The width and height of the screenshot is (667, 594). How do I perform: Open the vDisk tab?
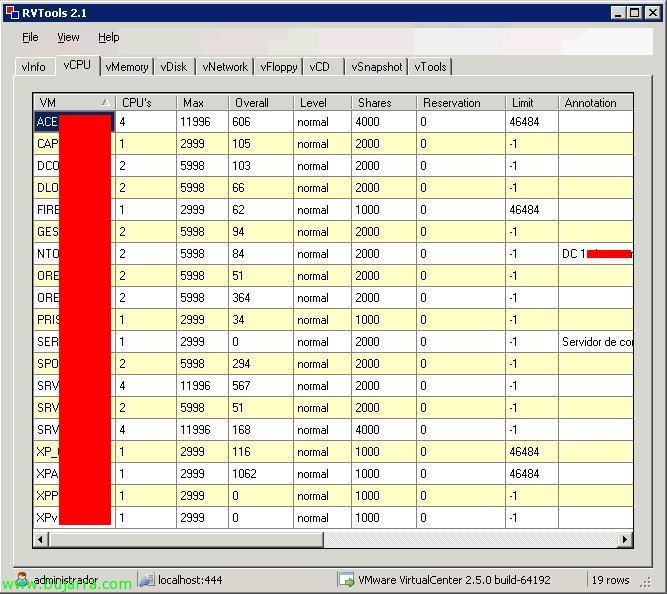pos(174,67)
